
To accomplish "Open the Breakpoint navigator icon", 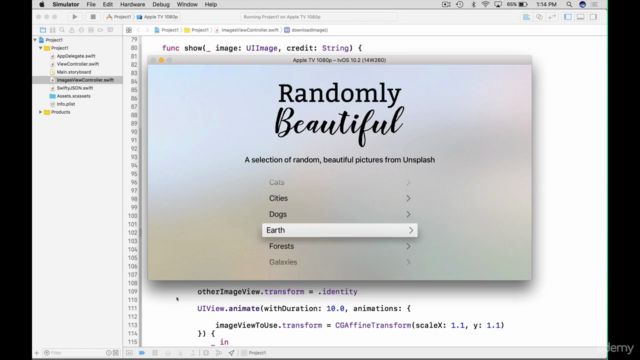I will [100, 30].
